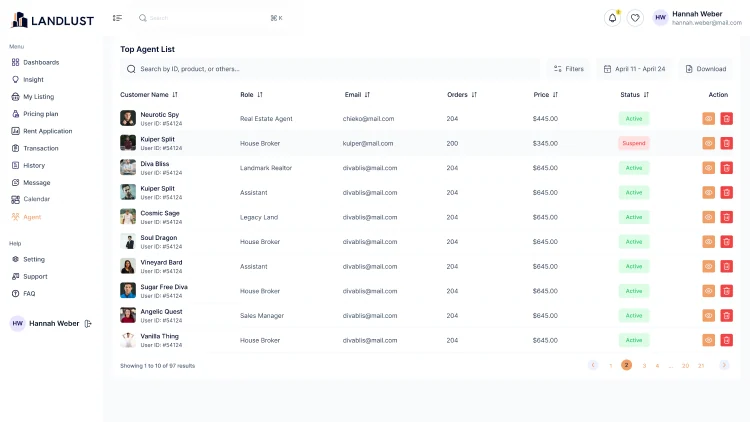Open the April 11 - April 24 date picker
Screen dimensions: 750x422
(x=634, y=69)
